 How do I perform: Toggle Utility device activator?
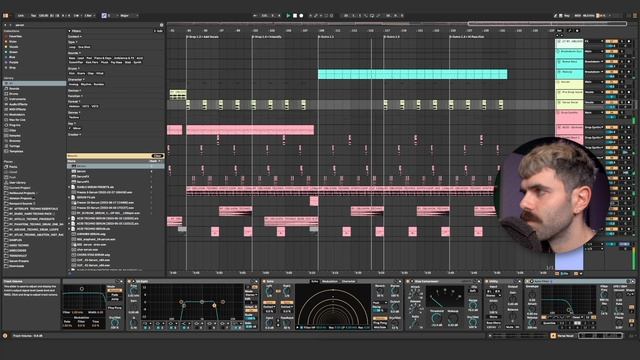click(x=487, y=282)
